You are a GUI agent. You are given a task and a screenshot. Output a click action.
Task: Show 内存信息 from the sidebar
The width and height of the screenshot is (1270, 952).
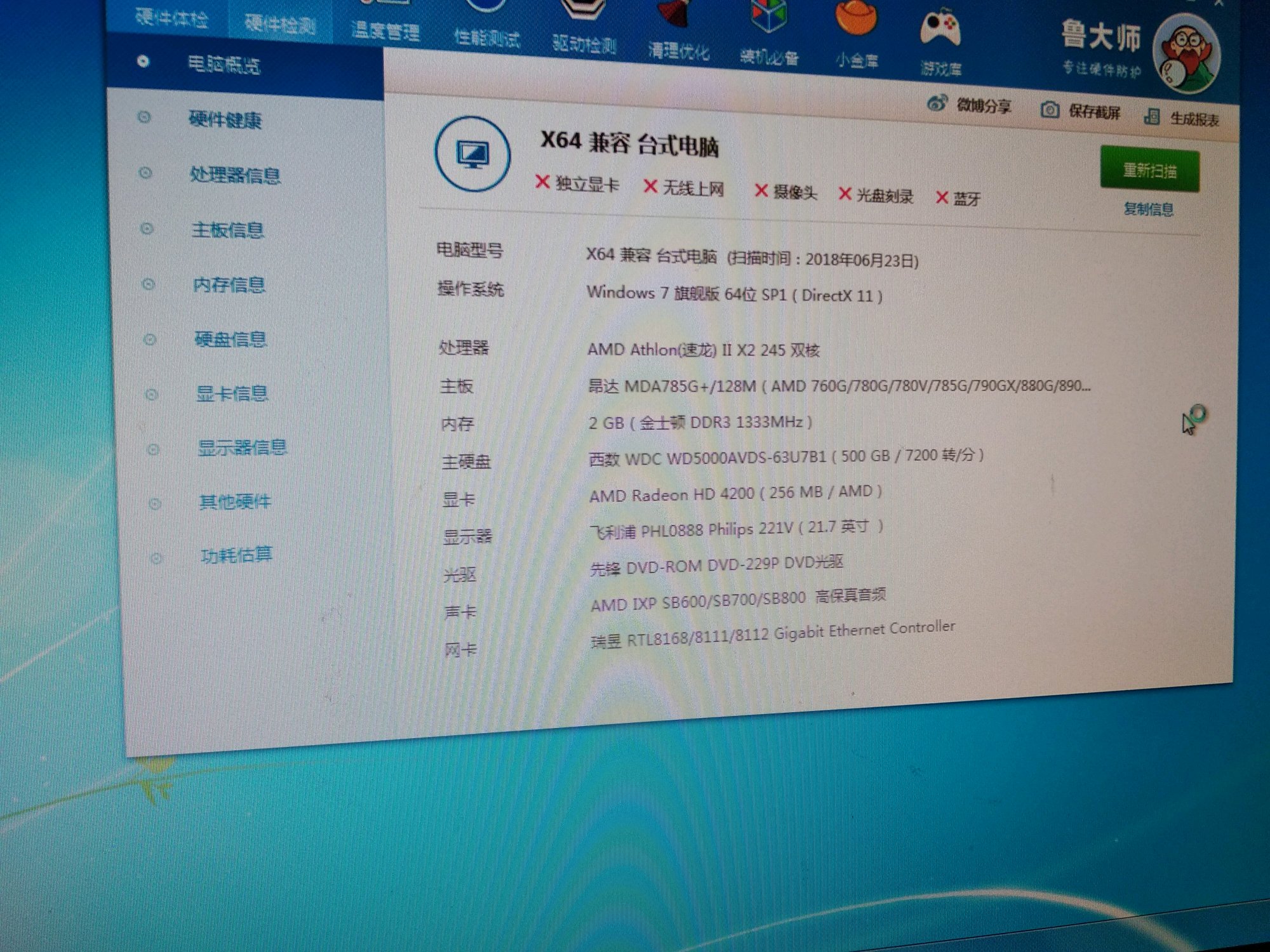click(x=229, y=285)
